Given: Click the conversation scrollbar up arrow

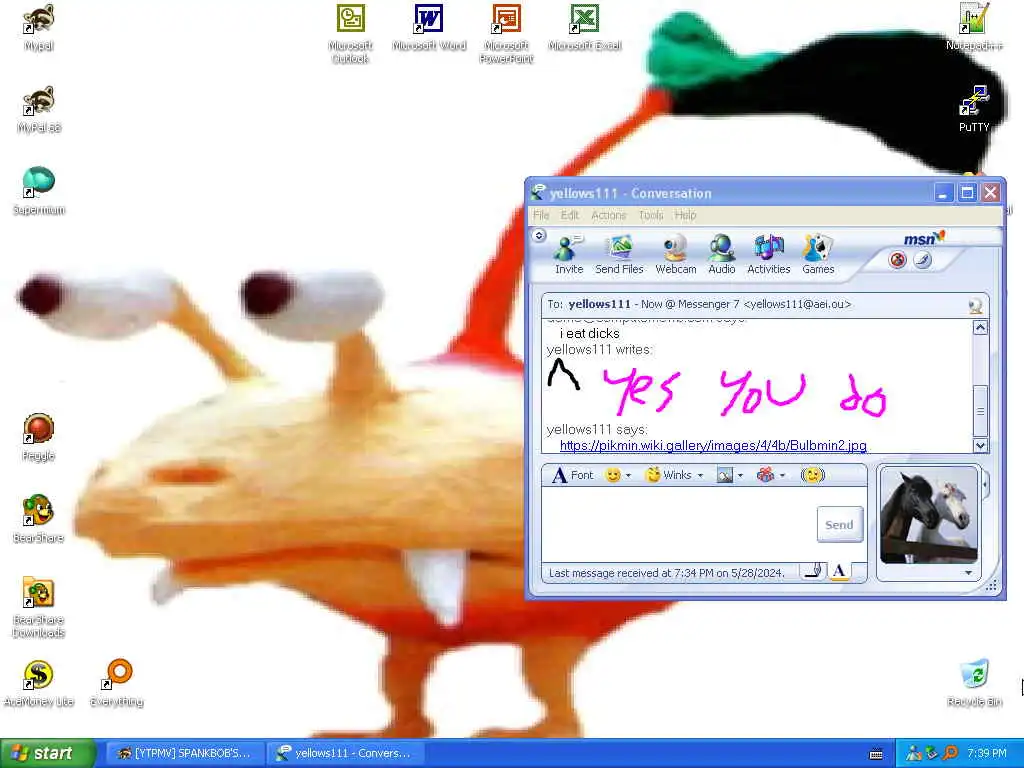Looking at the screenshot, I should tap(980, 328).
